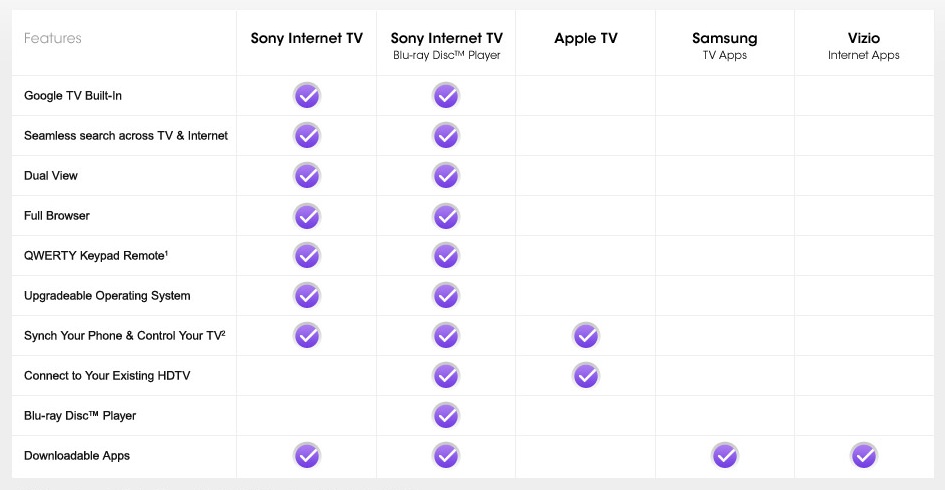The image size is (945, 490).
Task: Click Blu-ray Disc Player row checkmark
Action: tap(446, 416)
